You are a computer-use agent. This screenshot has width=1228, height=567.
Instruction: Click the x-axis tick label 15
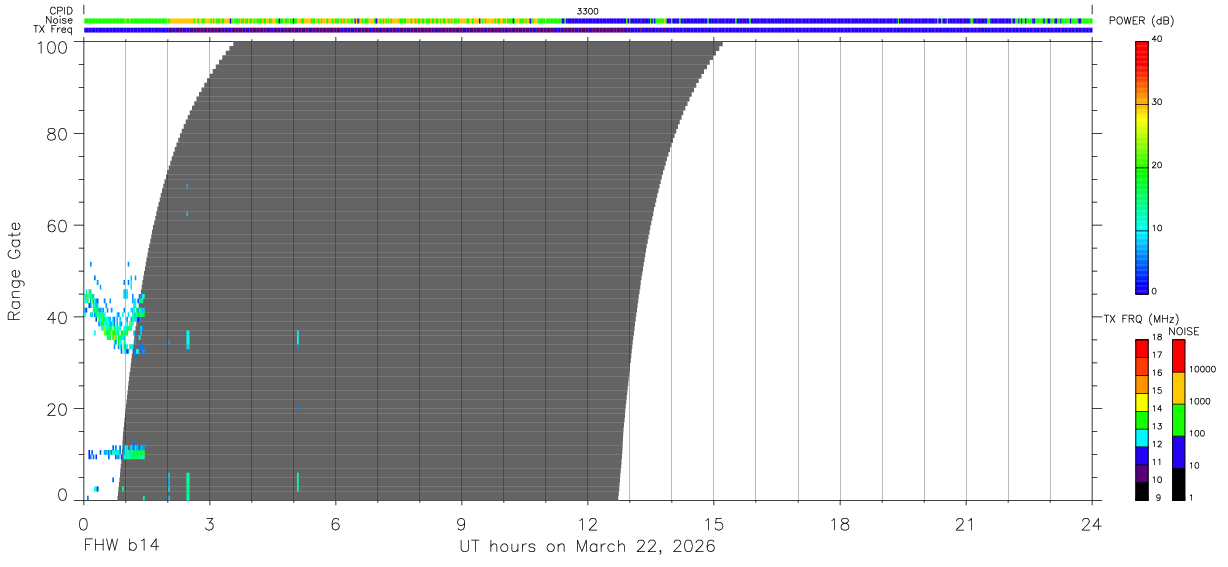tap(713, 525)
